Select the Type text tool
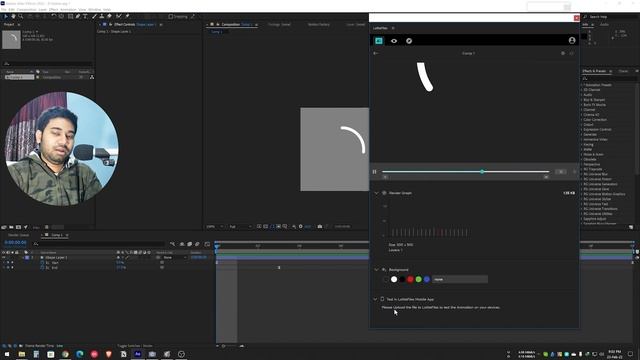Screen dimensions: 640x360 (85, 16)
